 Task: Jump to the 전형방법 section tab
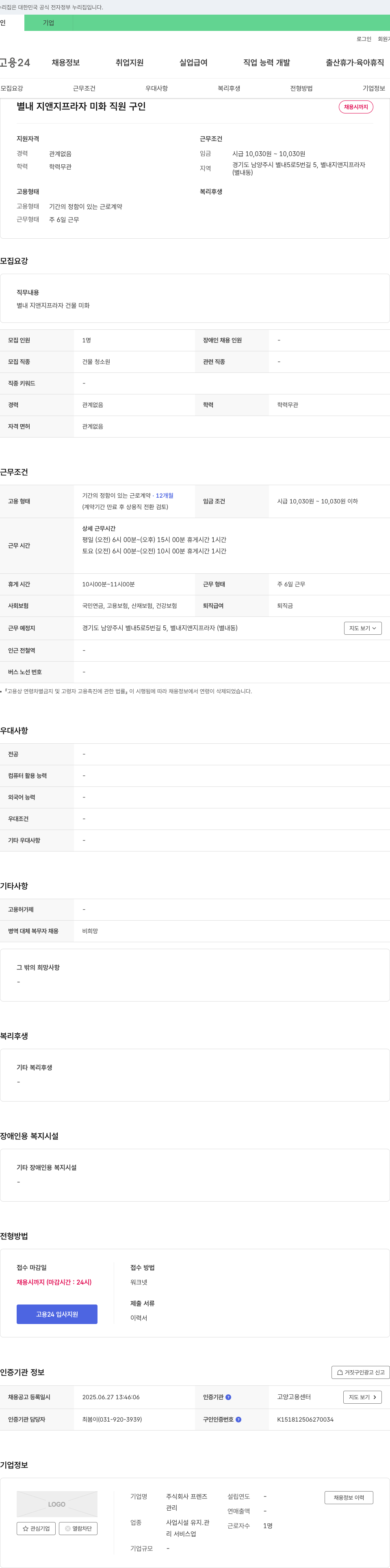point(301,88)
